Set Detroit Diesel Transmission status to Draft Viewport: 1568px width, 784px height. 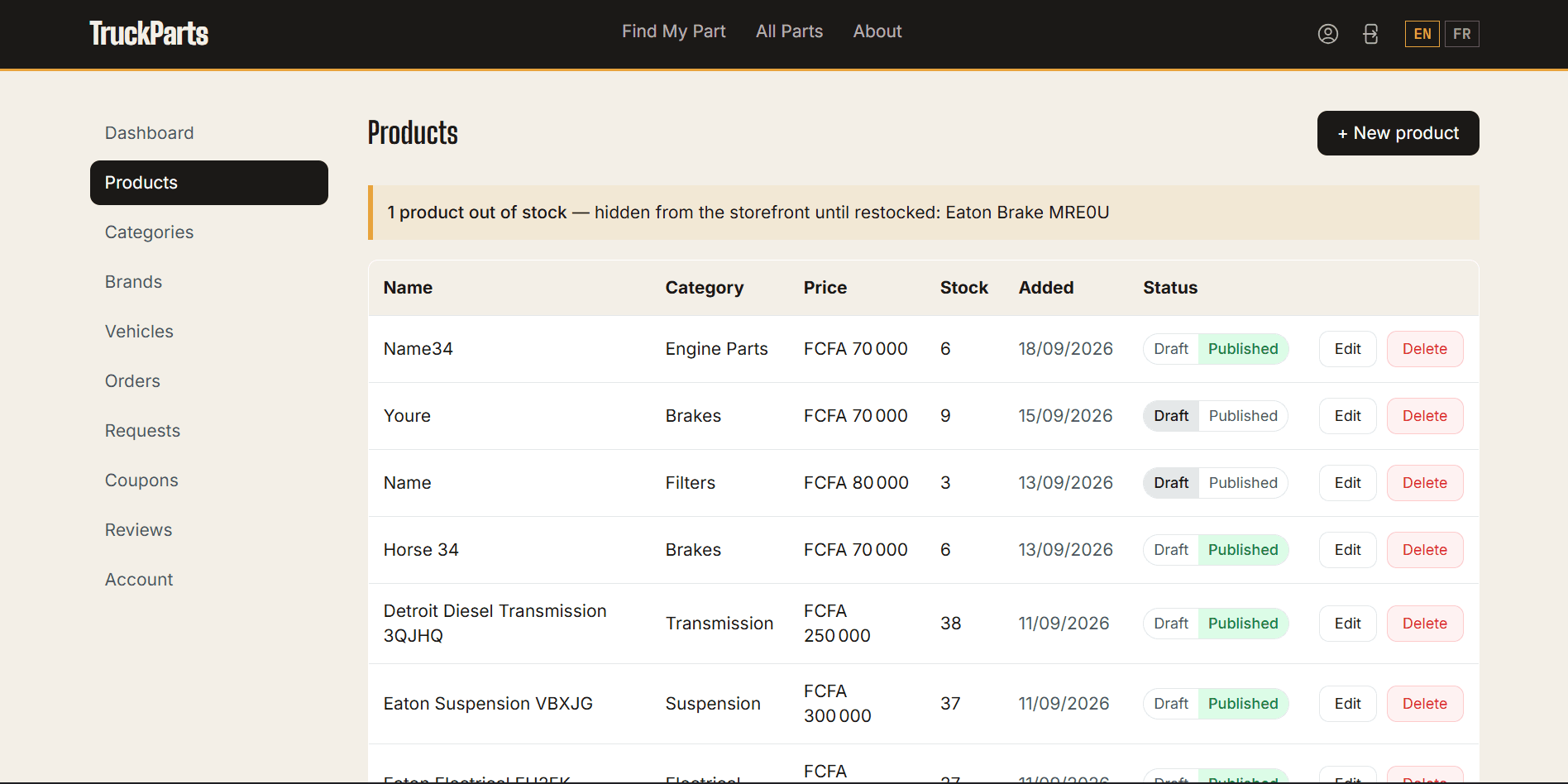tap(1171, 624)
